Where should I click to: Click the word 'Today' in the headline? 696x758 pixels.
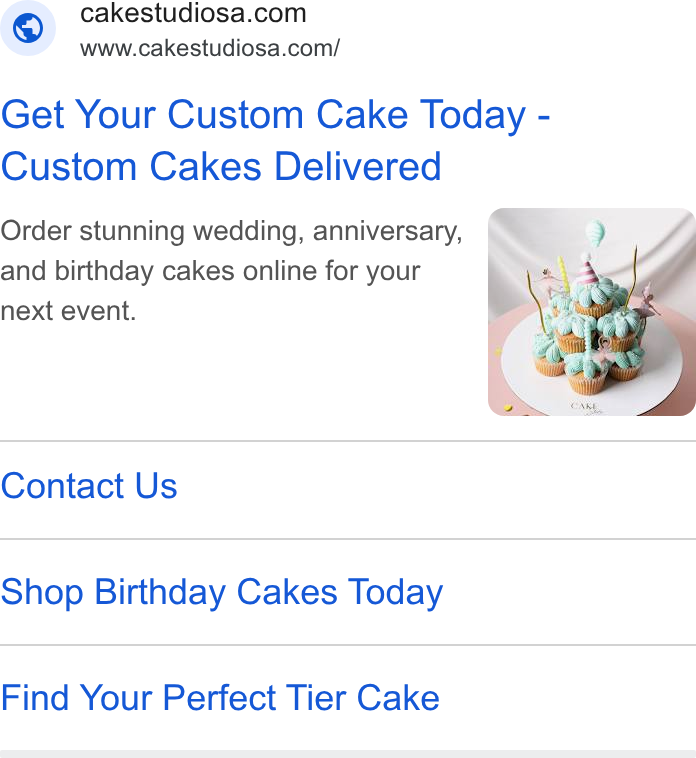pyautogui.click(x=472, y=115)
